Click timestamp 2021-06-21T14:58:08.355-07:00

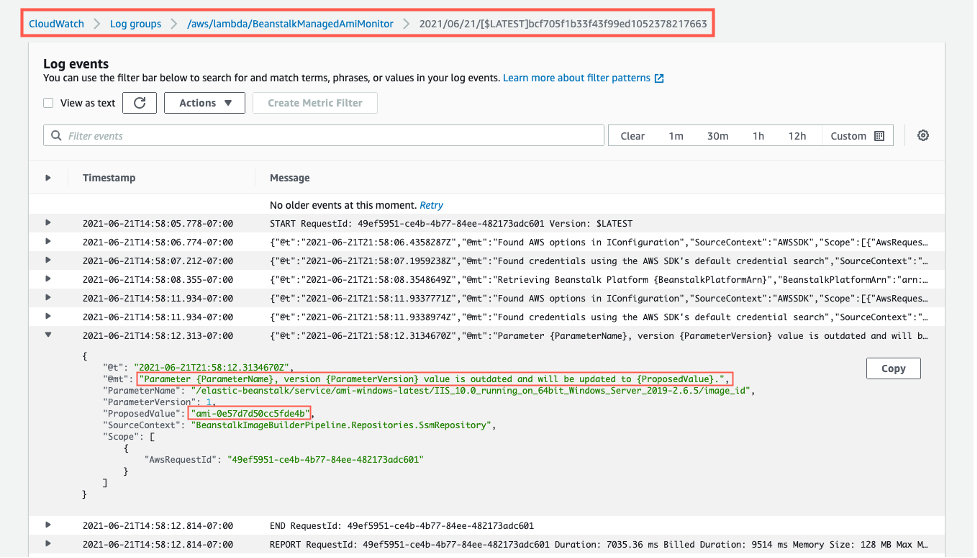(x=158, y=279)
